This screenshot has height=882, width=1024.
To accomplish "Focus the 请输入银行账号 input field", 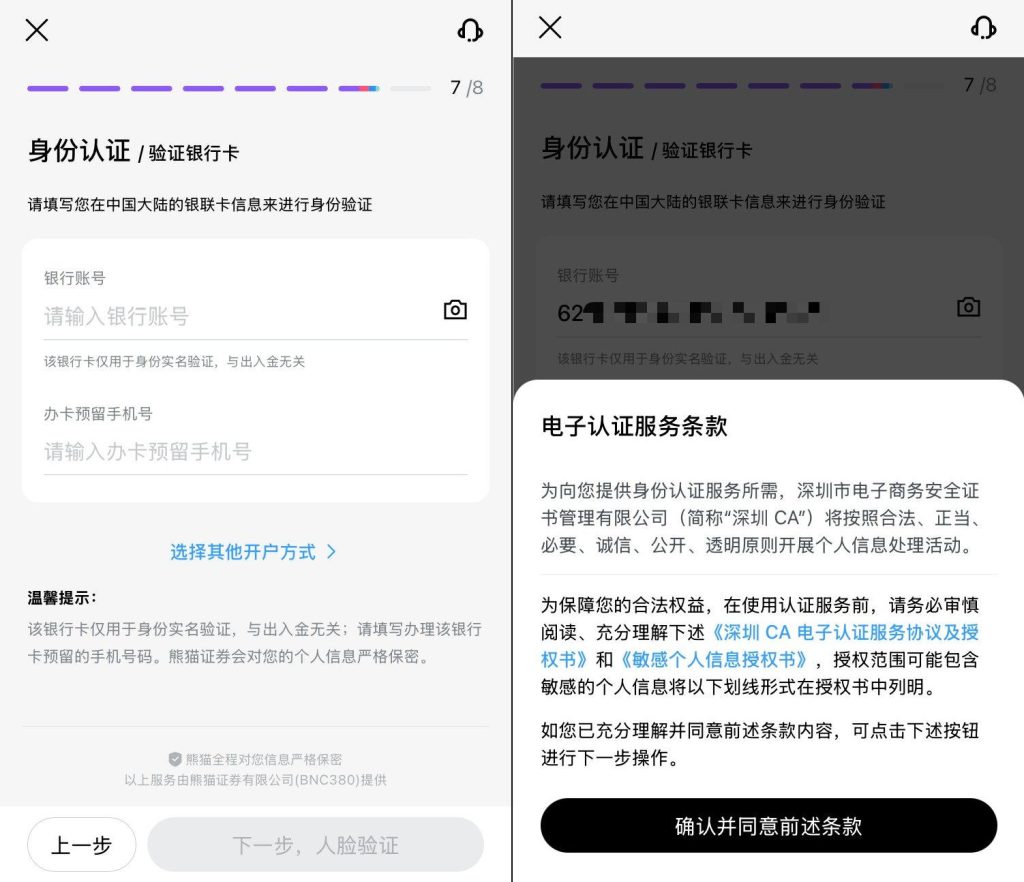I will (x=235, y=316).
